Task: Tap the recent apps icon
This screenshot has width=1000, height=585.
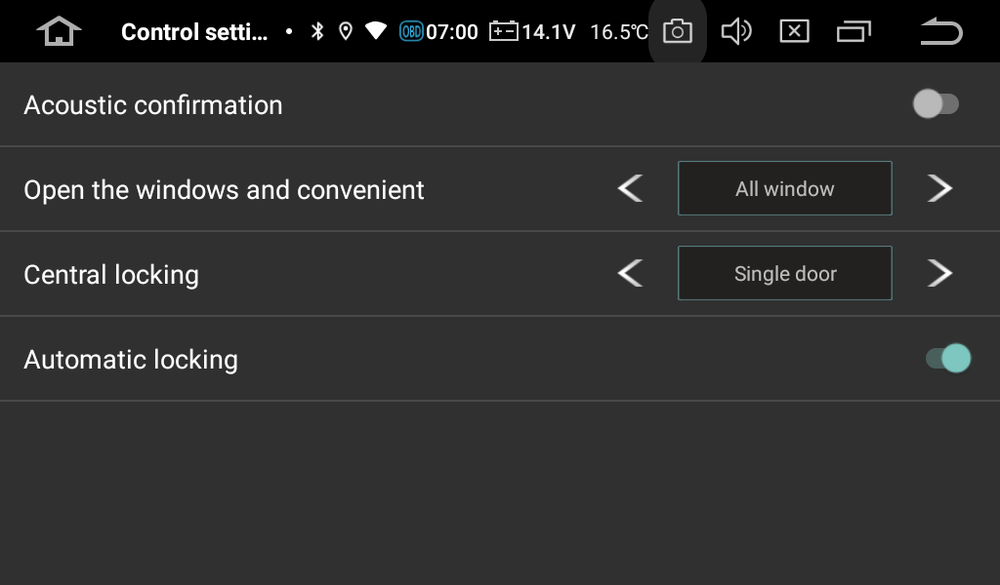Action: (853, 31)
